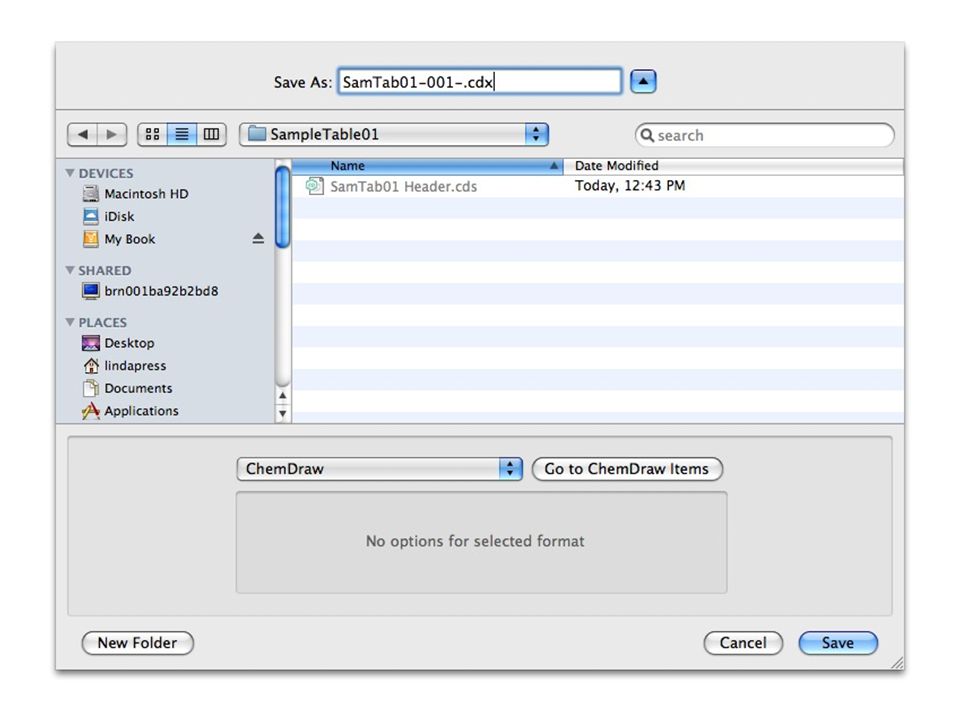Click the sidebar scrollbar thumb

pos(282,207)
